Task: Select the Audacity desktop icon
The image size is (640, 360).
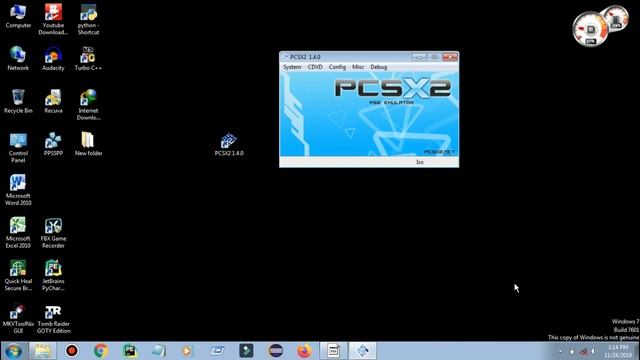Action: [x=53, y=59]
